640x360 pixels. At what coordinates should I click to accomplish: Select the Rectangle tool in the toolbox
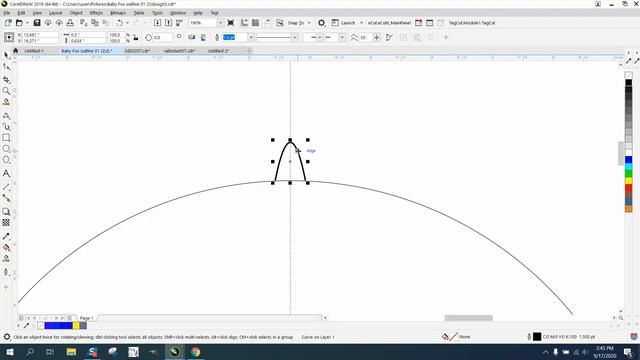click(x=6, y=138)
